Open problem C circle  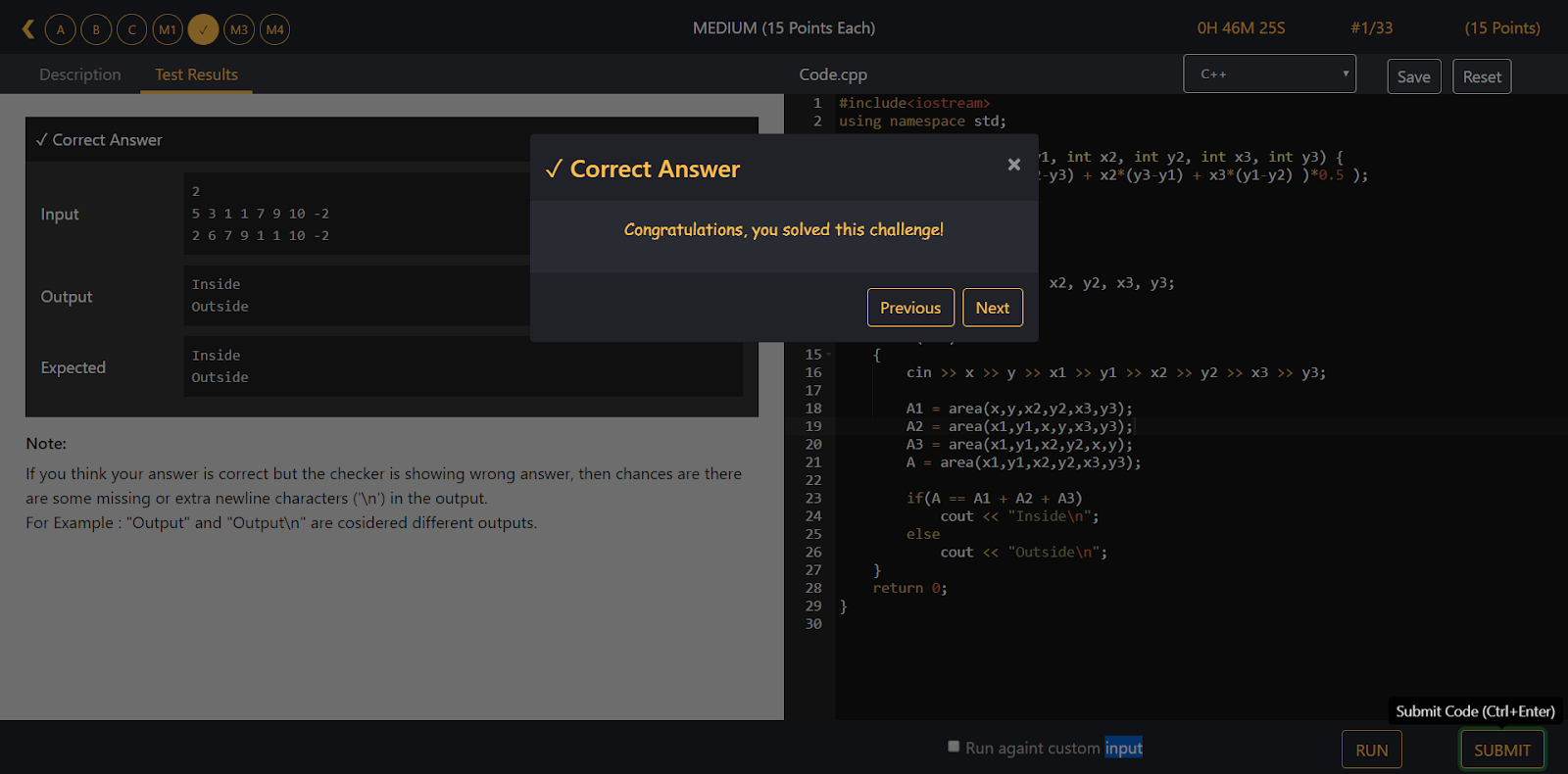[x=132, y=29]
